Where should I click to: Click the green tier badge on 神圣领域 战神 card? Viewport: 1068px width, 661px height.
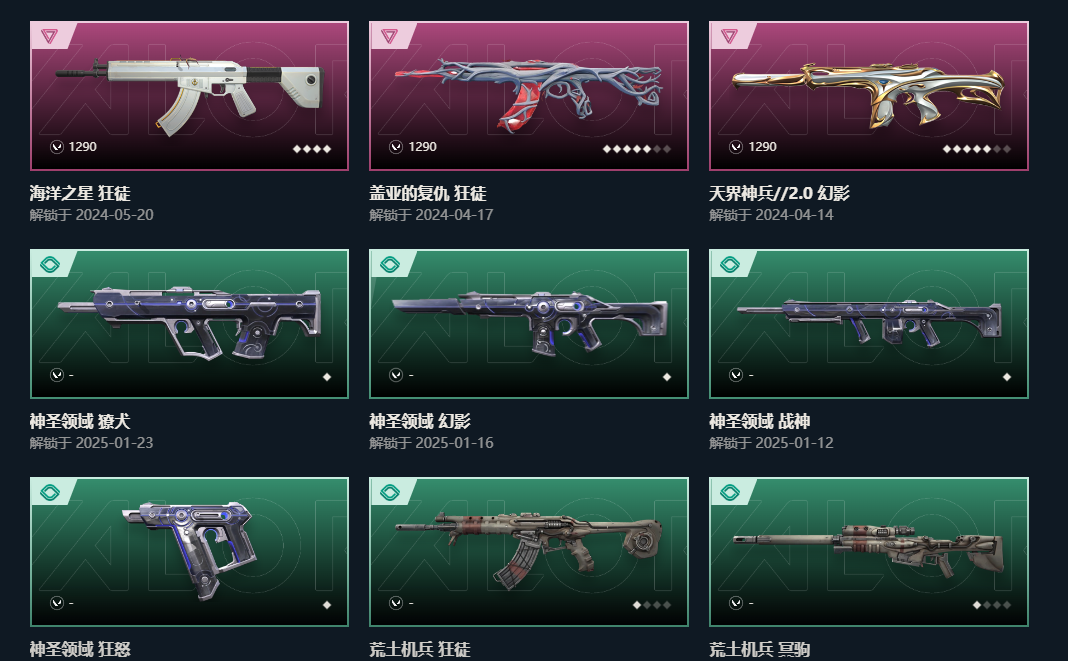point(729,264)
